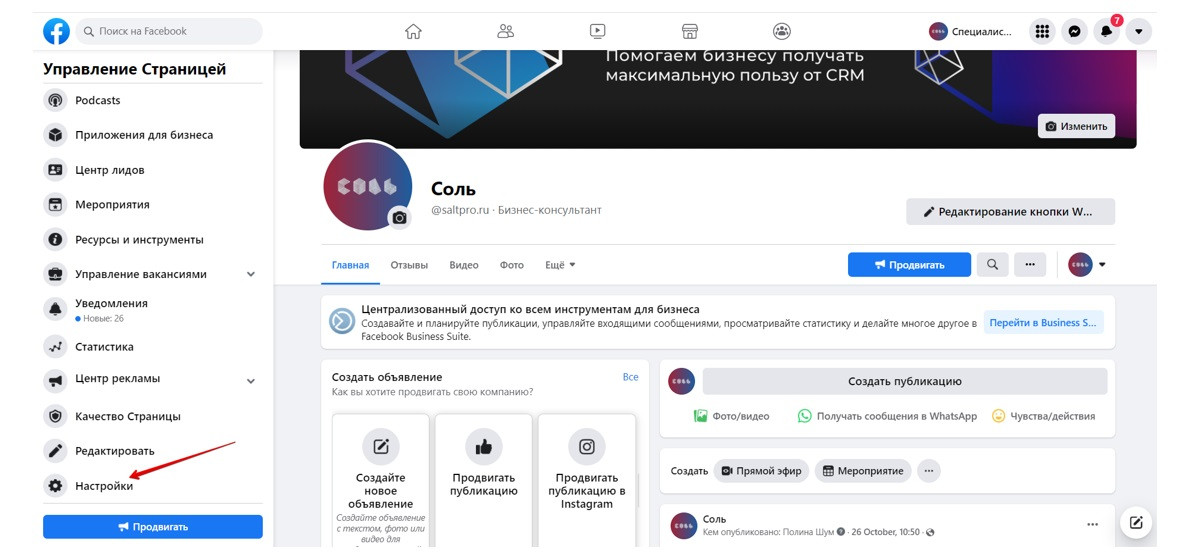Open the Ещё tab dropdown

(x=560, y=265)
